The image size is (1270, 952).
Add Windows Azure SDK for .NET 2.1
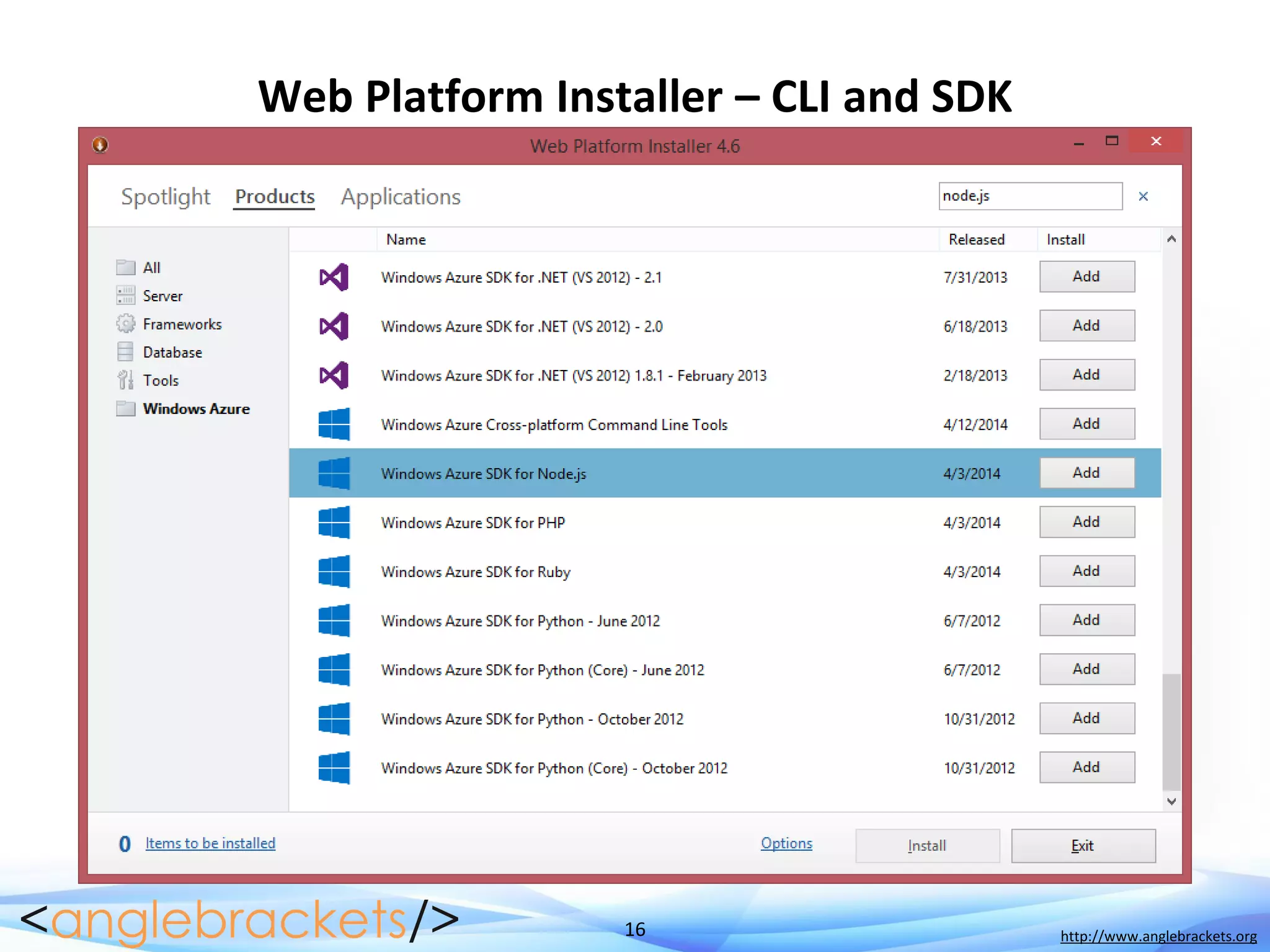point(1087,276)
